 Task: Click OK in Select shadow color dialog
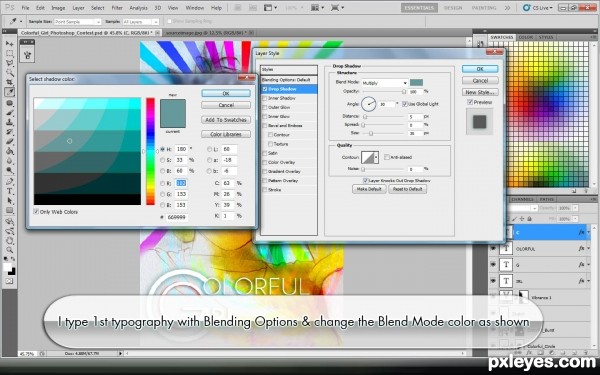pyautogui.click(x=226, y=93)
